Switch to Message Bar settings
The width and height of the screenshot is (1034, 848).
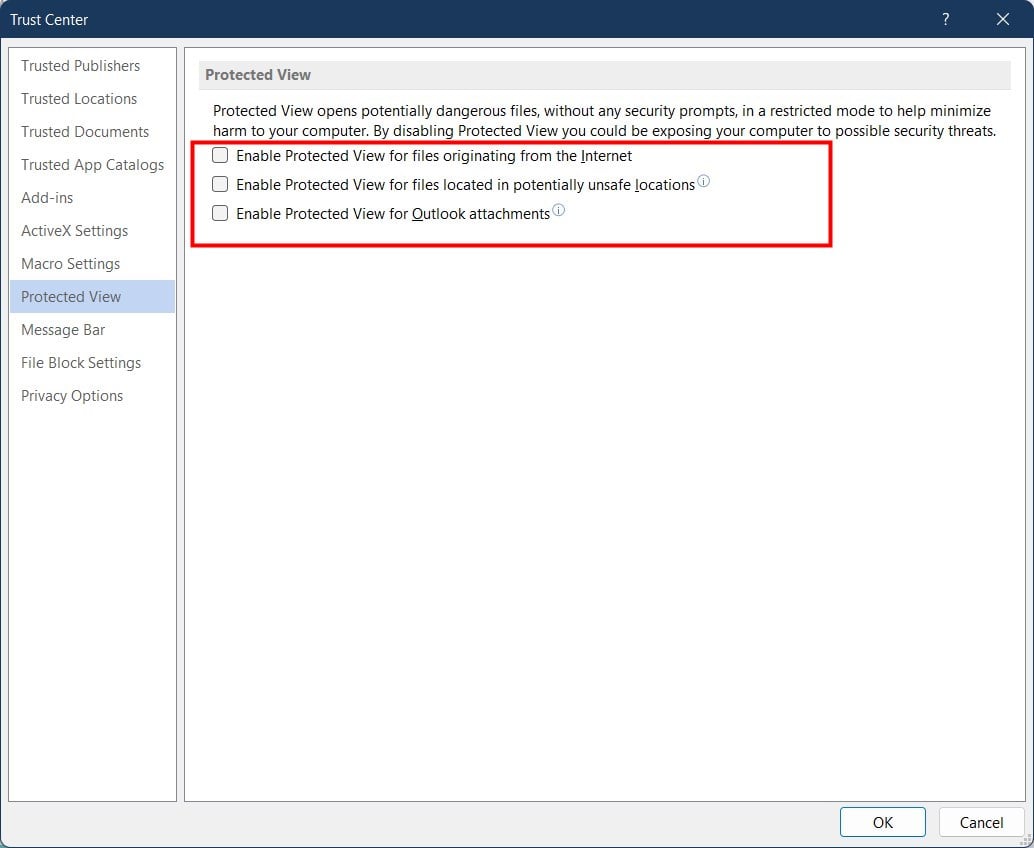click(x=92, y=330)
